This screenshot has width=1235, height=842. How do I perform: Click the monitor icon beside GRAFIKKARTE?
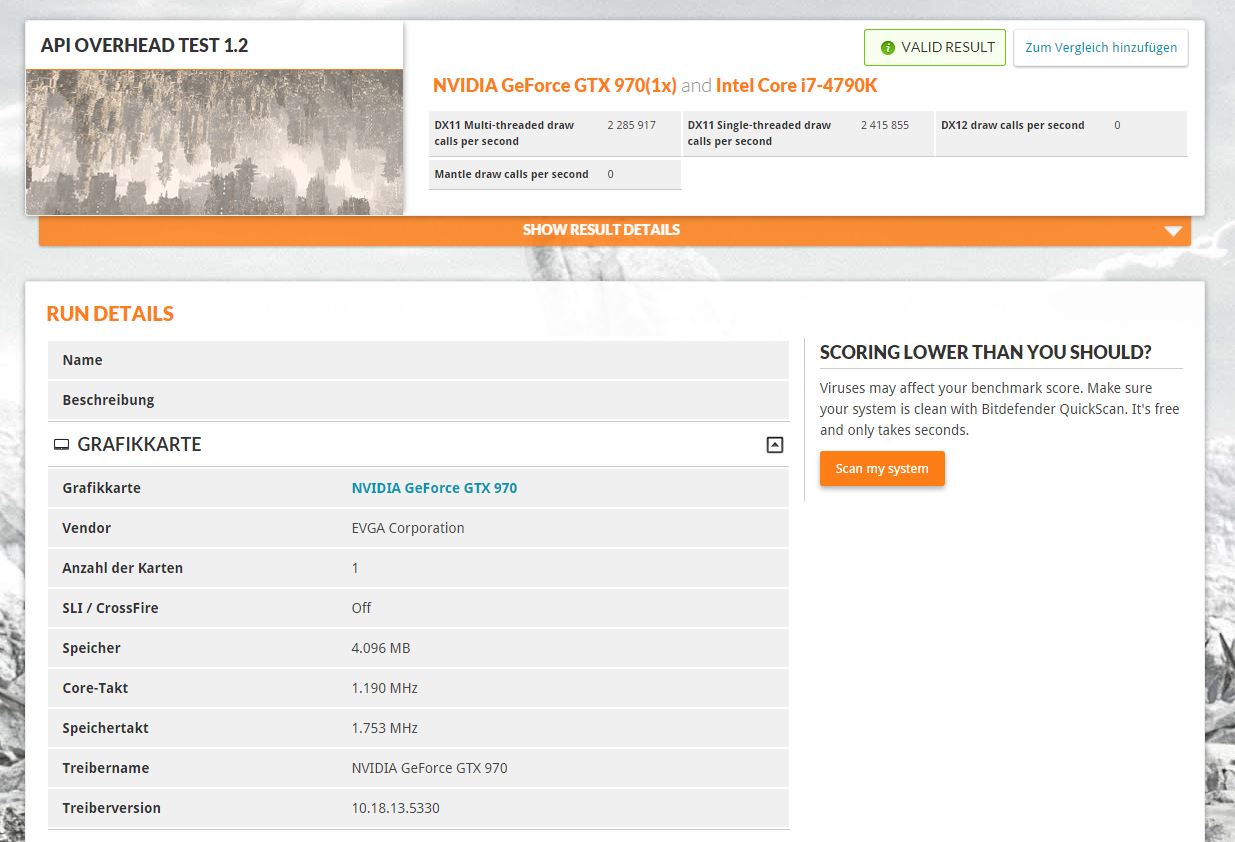[61, 445]
